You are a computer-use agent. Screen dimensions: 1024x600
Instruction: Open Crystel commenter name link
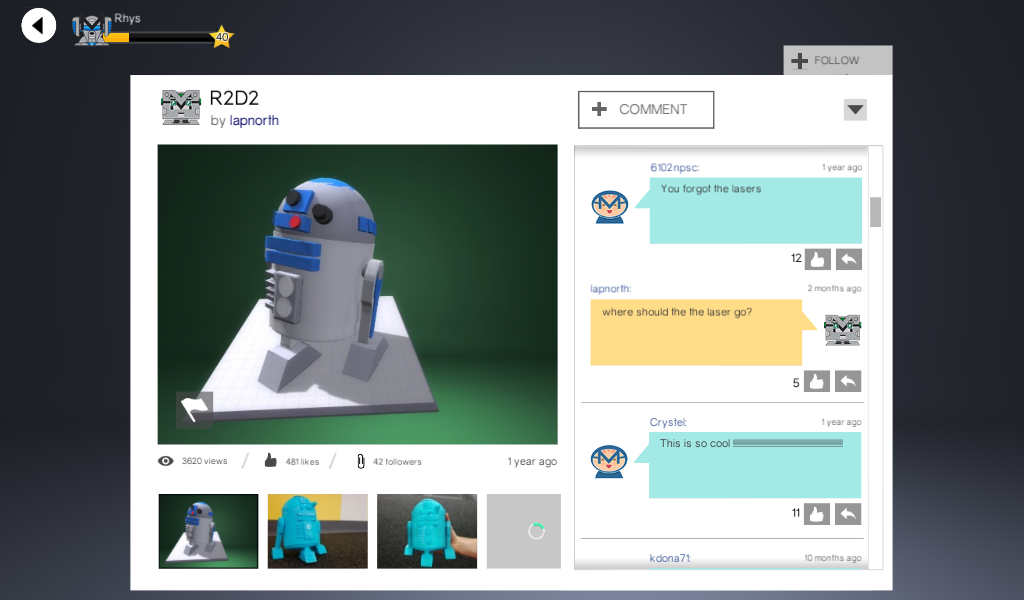(668, 422)
